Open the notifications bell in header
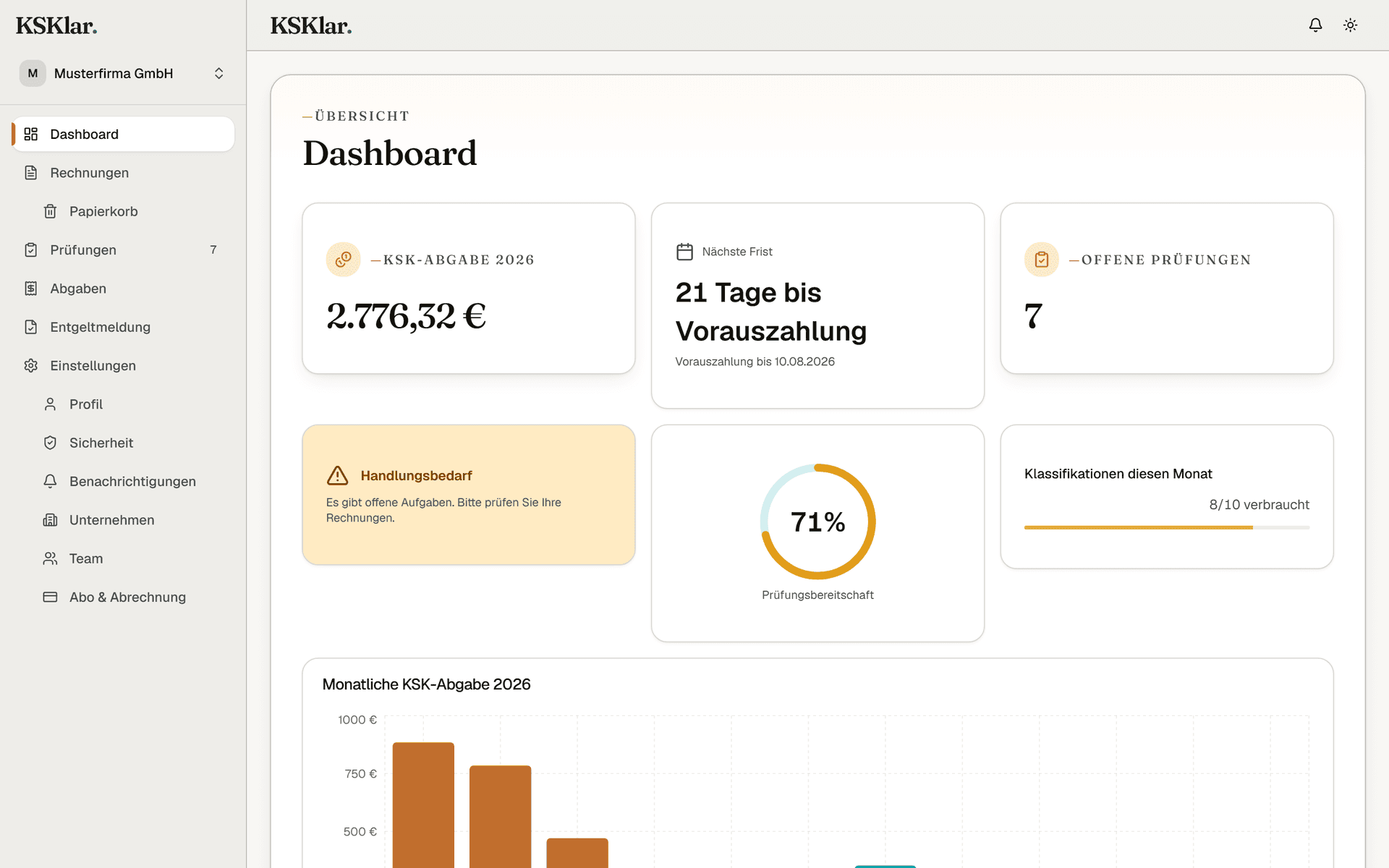The width and height of the screenshot is (1389, 868). (x=1315, y=25)
